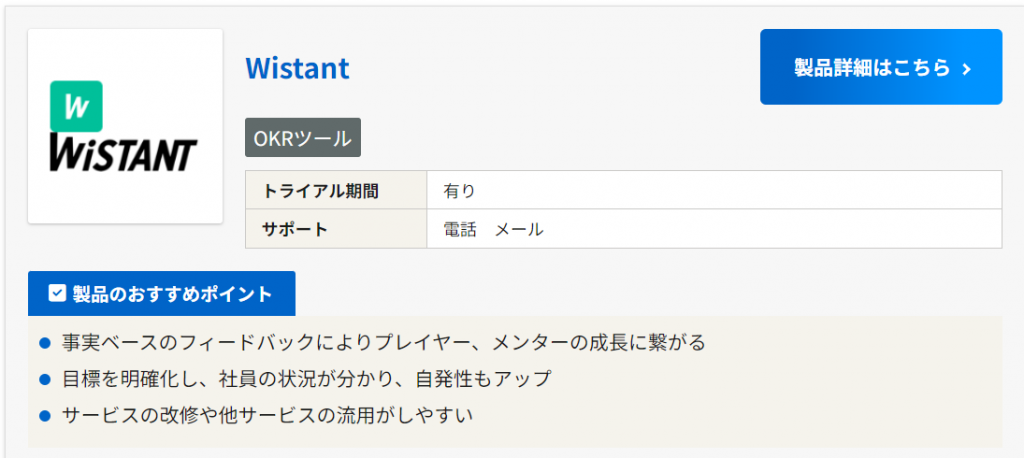Image resolution: width=1024 pixels, height=458 pixels.
Task: Click the black WiSTANT wordmark in logo
Action: 124,156
